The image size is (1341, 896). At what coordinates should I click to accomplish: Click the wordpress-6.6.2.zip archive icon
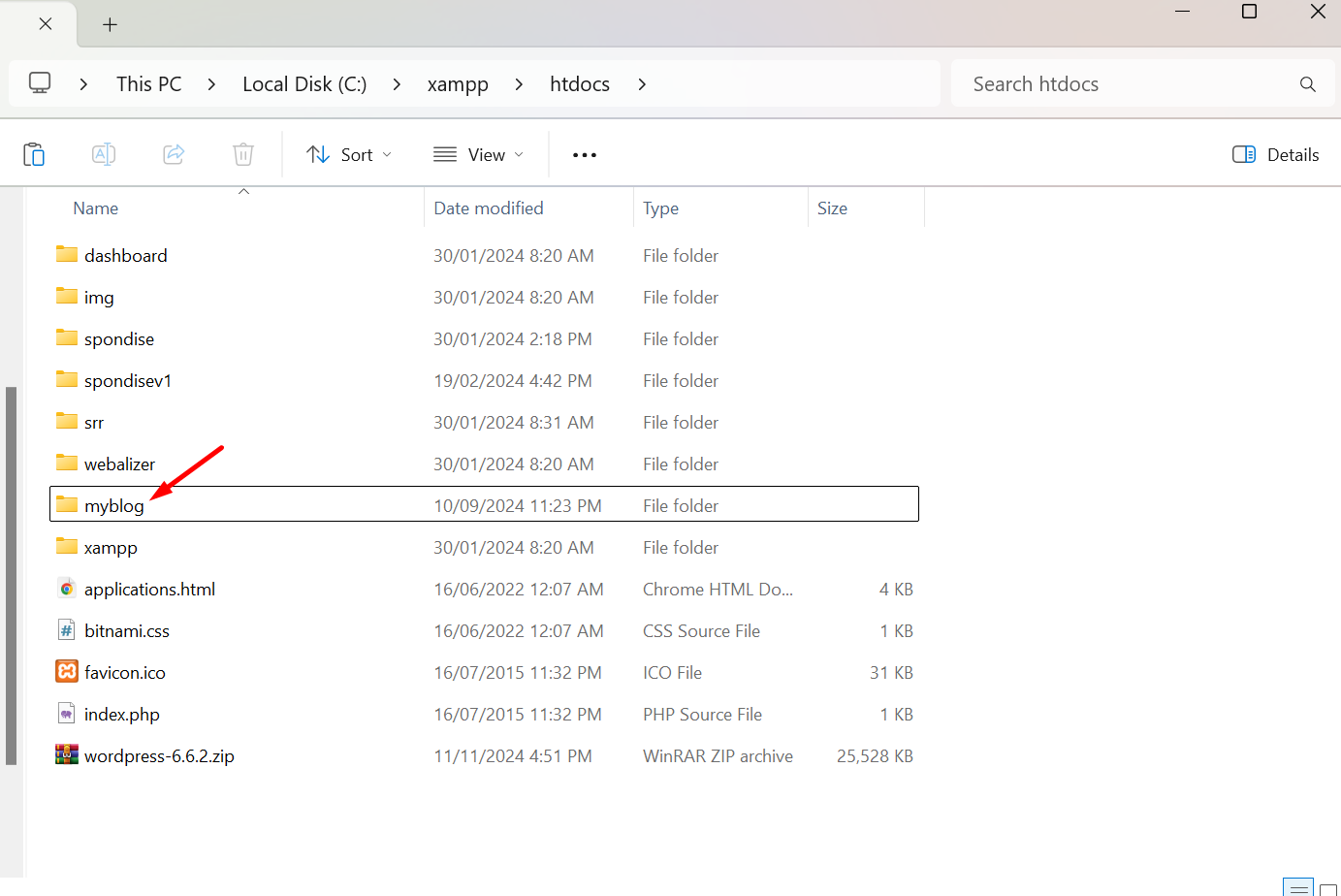tap(67, 755)
